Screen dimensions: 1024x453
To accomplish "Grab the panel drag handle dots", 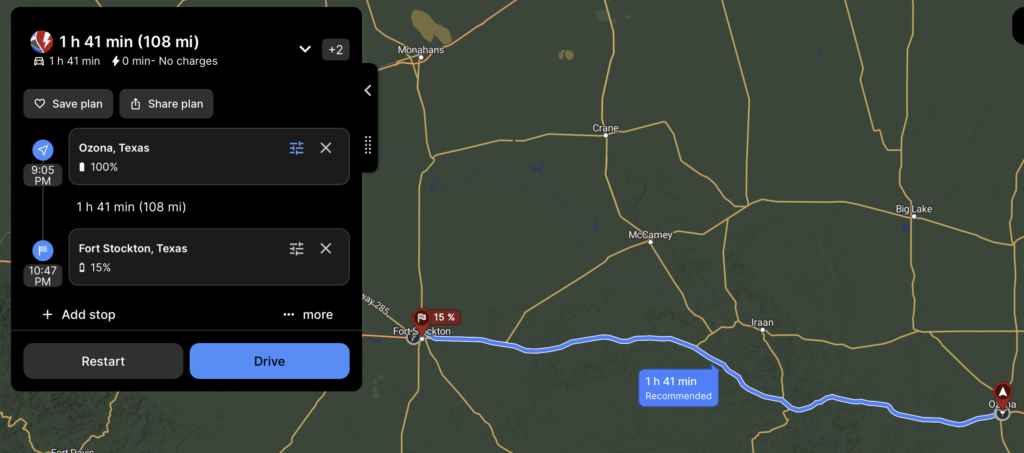I will (368, 144).
